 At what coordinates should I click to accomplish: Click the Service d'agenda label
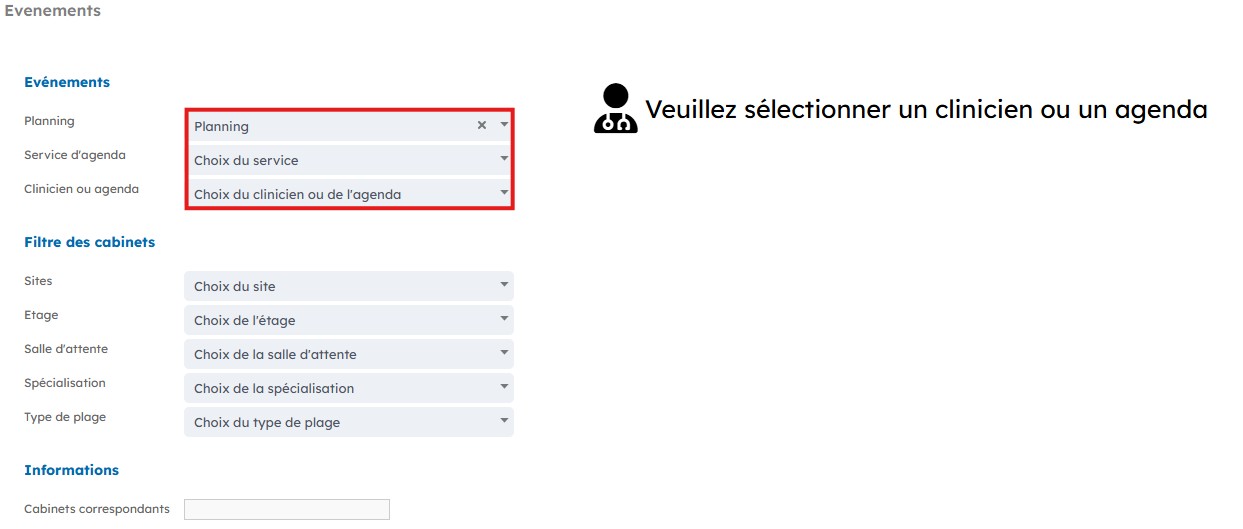coord(75,155)
